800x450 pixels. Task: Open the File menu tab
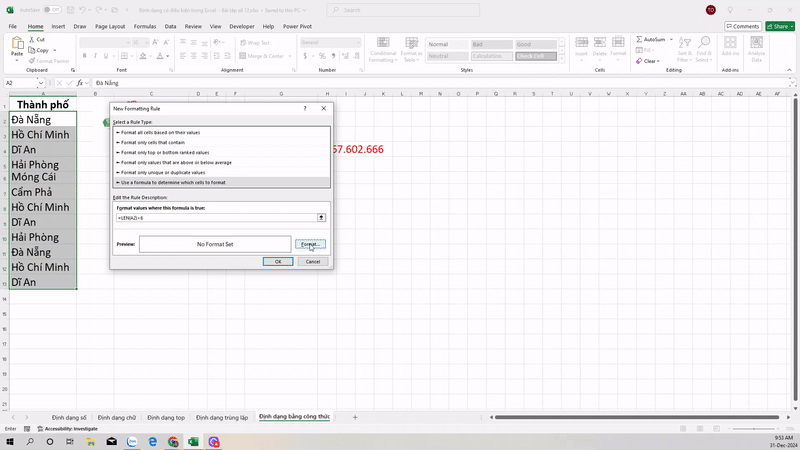point(13,26)
